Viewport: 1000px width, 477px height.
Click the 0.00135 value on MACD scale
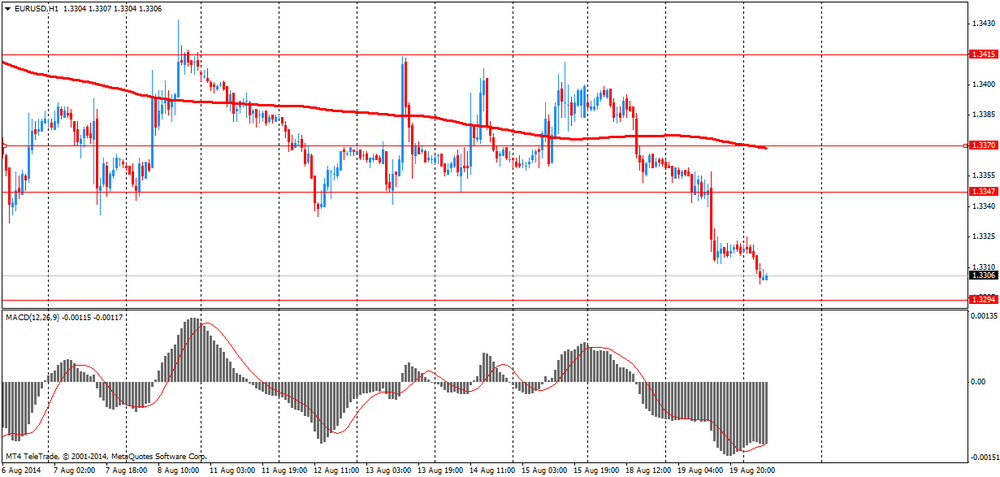[x=983, y=316]
